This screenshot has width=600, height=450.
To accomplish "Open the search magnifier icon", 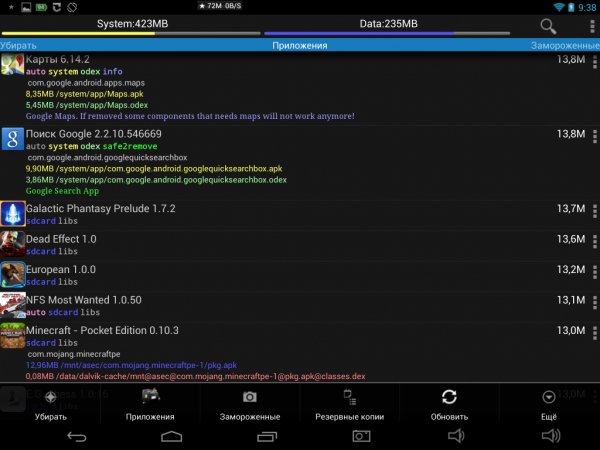I will pos(548,26).
